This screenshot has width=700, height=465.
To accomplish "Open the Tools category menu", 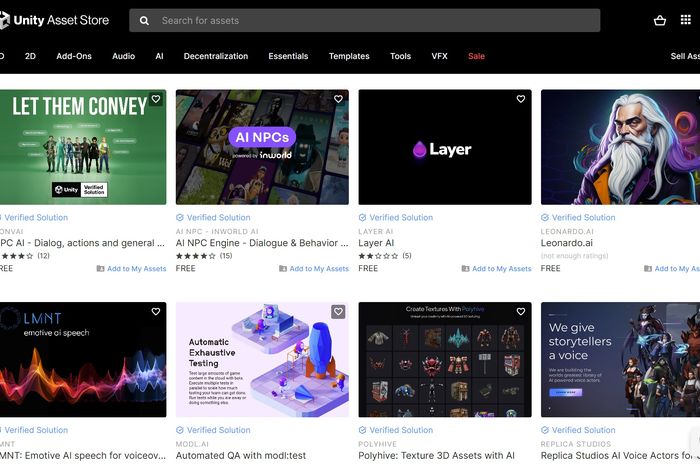I will [x=400, y=56].
